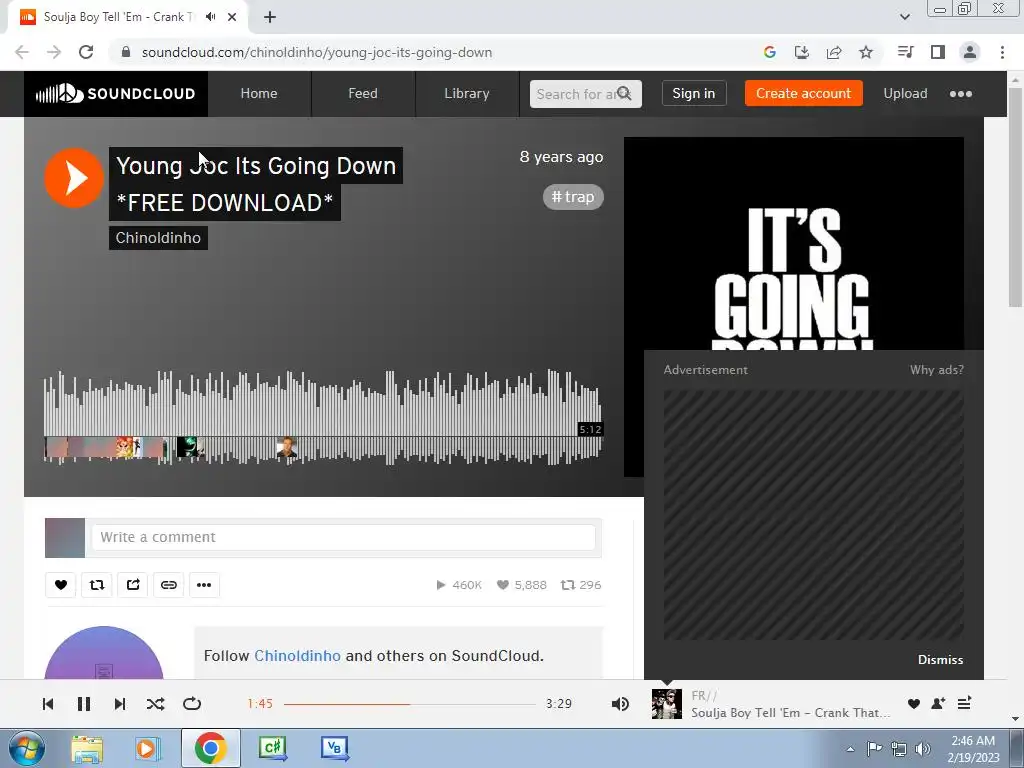This screenshot has width=1024, height=768.
Task: Click the install app icon in the address bar
Action: [802, 52]
